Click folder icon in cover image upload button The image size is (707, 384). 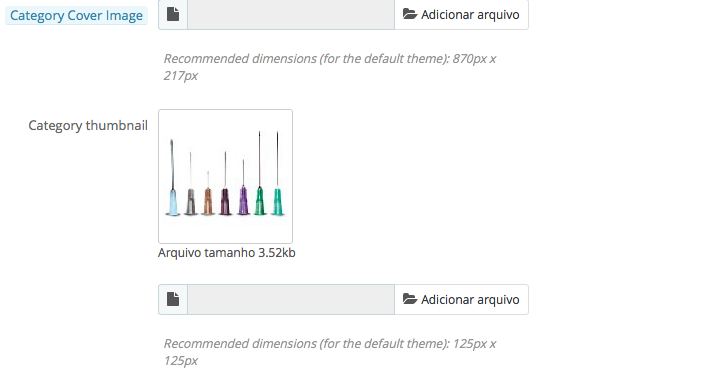[x=409, y=14]
